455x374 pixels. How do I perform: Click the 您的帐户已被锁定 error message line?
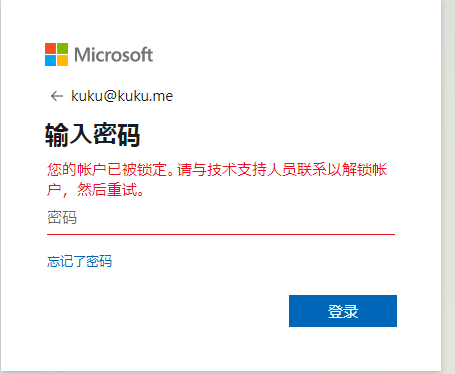click(x=217, y=170)
